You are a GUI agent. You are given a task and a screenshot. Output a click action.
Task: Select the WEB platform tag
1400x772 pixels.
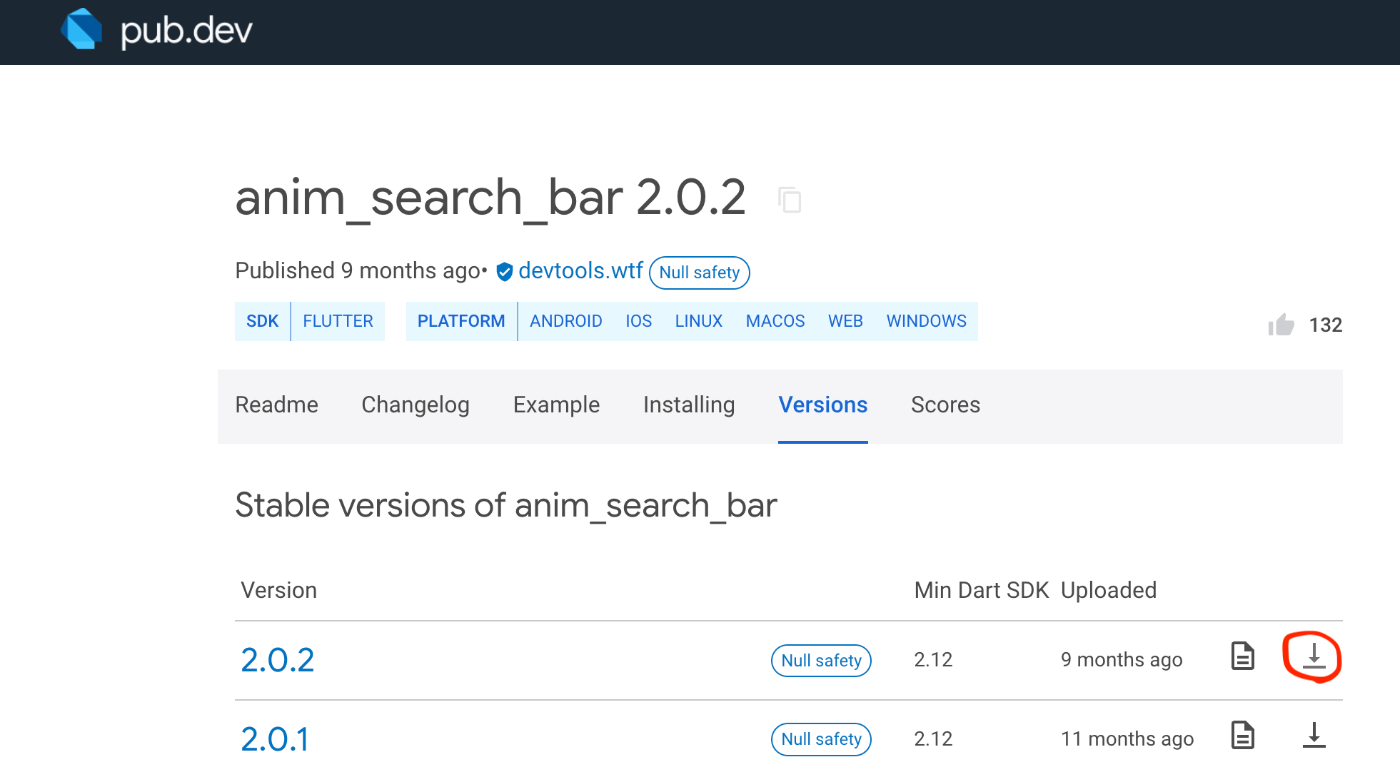845,321
